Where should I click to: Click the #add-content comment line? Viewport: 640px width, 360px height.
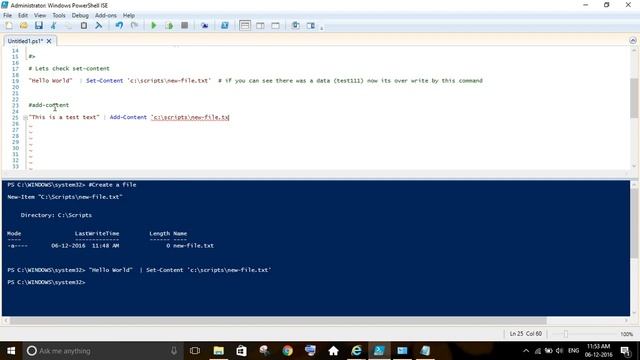point(49,105)
